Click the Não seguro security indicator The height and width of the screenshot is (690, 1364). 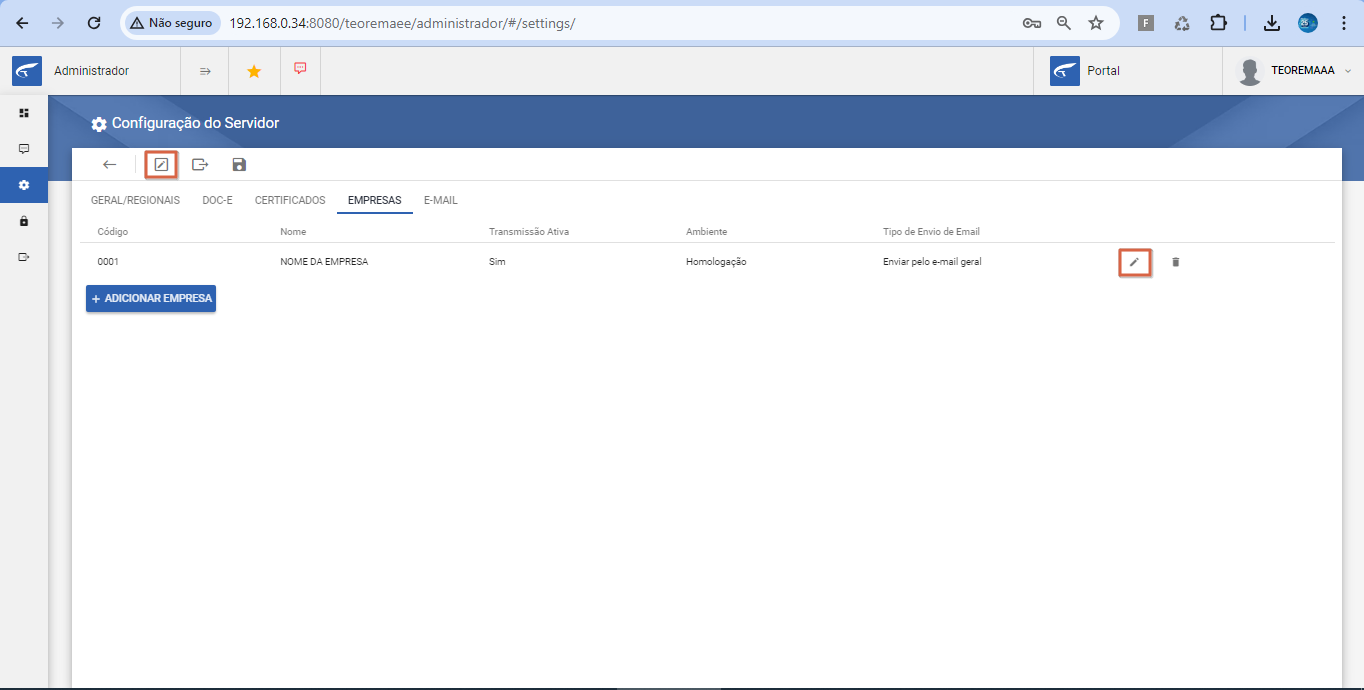click(171, 22)
